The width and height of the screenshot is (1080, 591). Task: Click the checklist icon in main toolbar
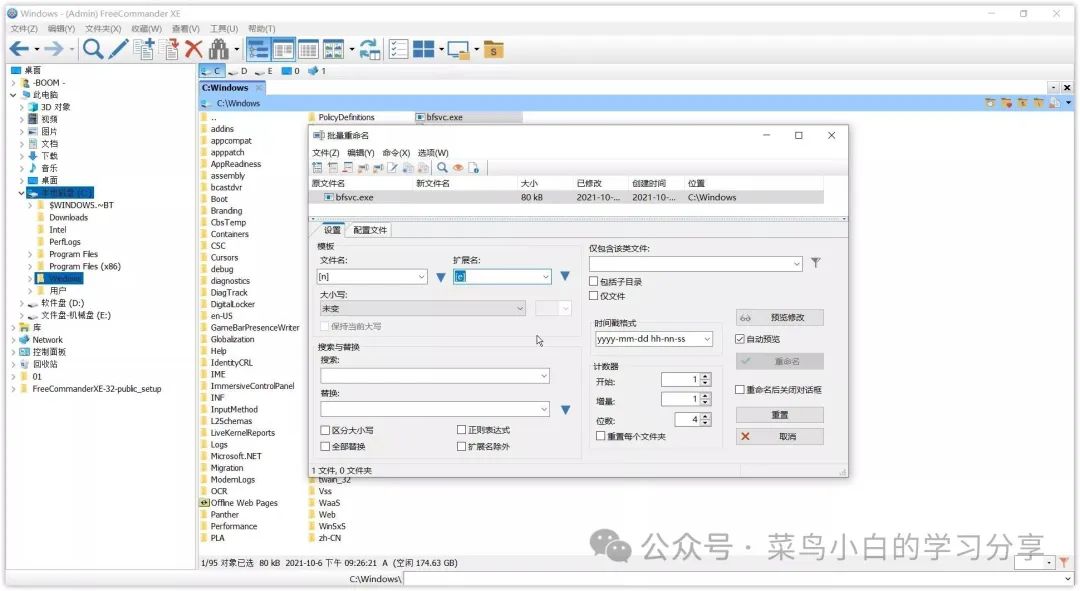click(399, 49)
